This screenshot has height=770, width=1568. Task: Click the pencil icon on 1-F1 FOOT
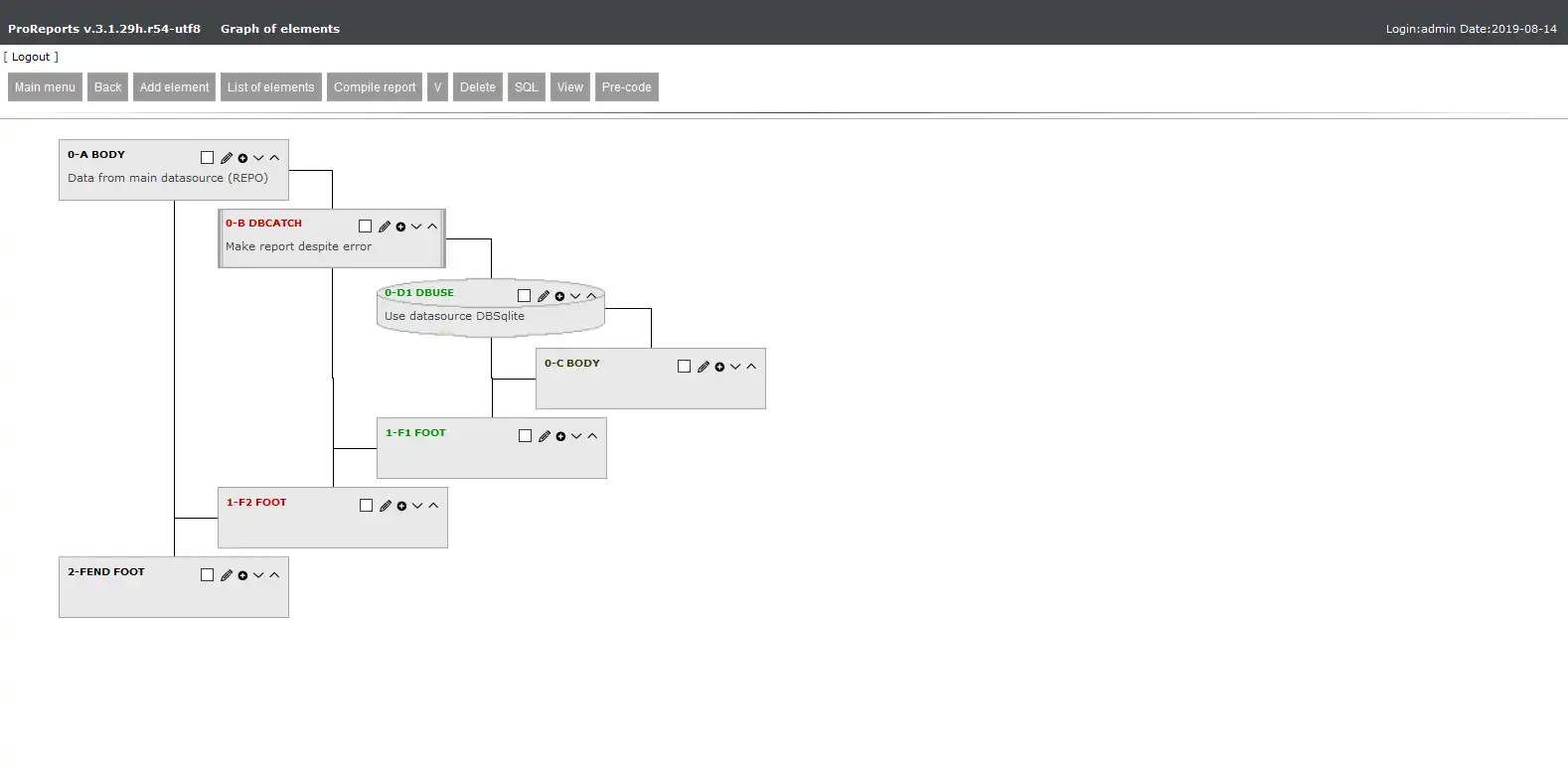(545, 436)
